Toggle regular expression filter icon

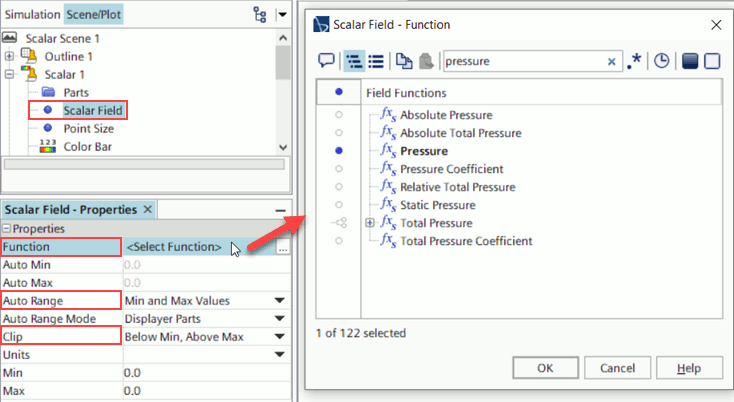635,61
